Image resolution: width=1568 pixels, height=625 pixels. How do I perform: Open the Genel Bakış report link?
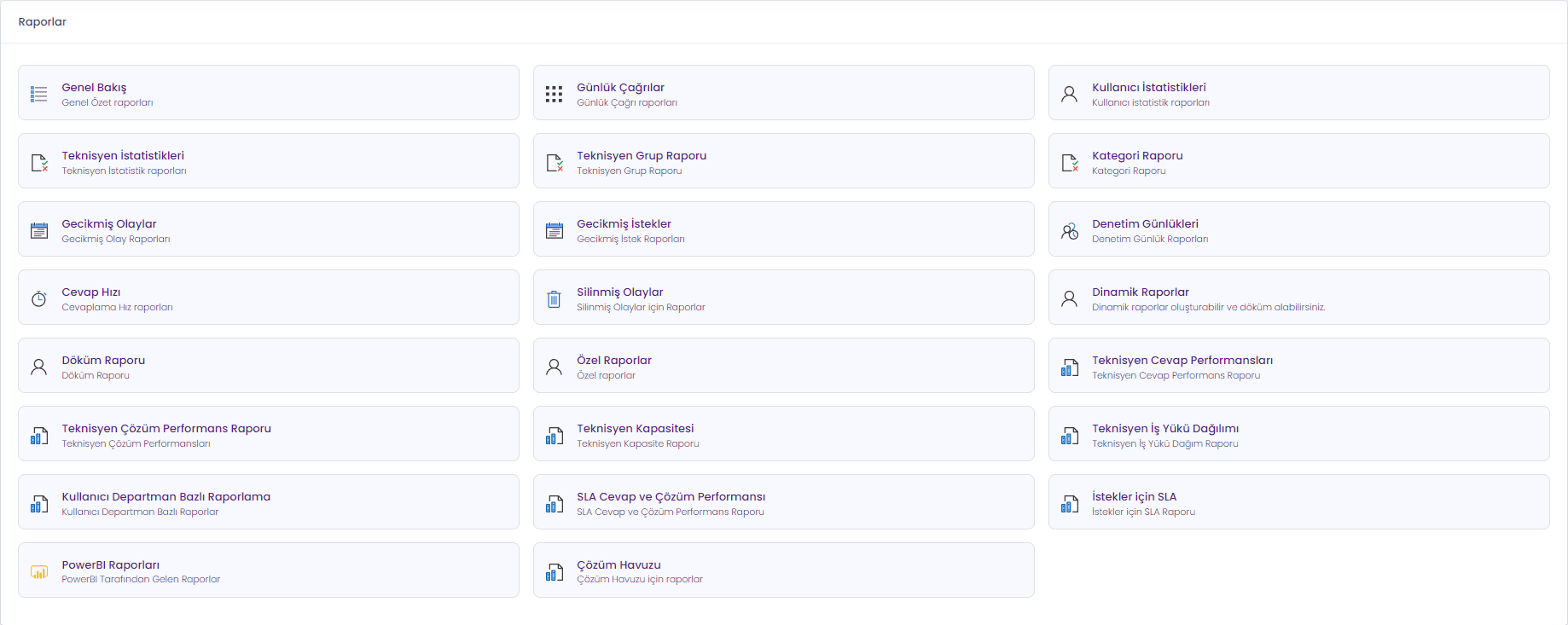point(94,87)
